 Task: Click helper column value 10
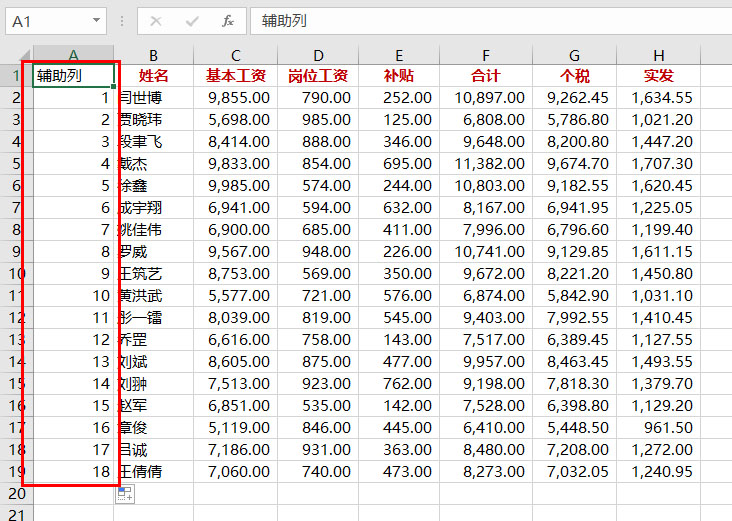coord(73,296)
